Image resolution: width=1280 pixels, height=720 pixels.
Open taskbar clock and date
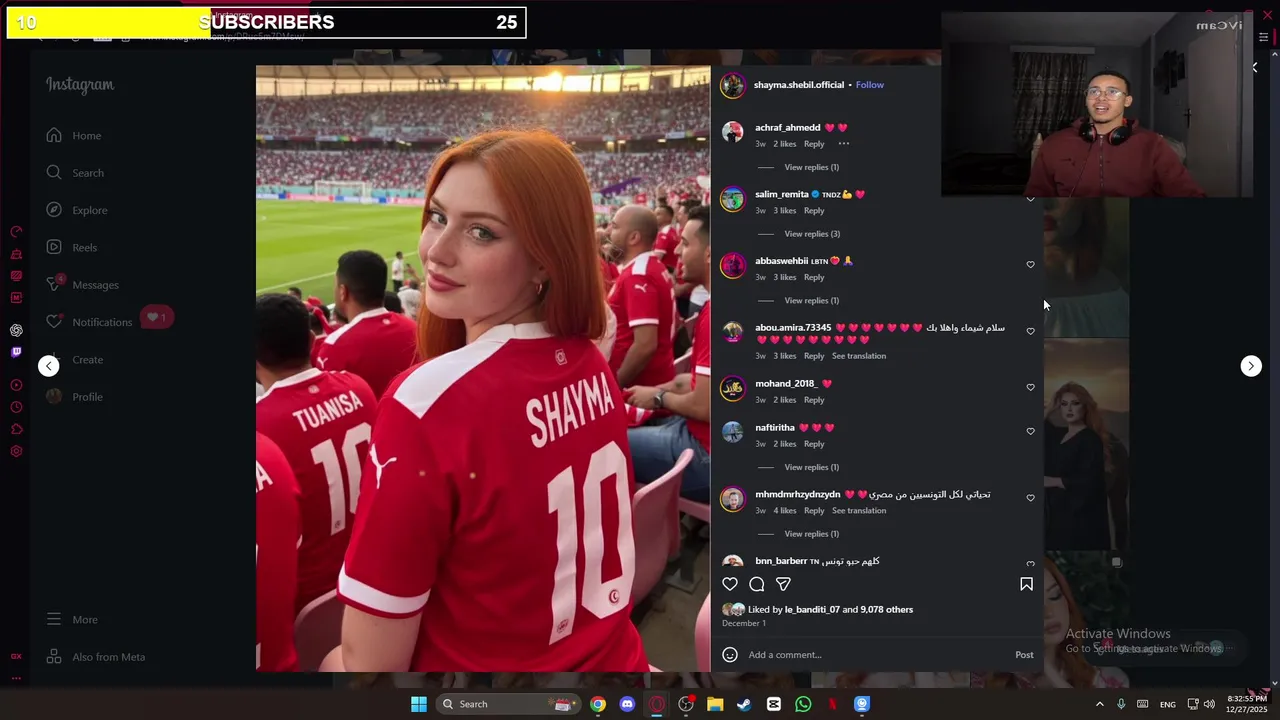click(1246, 704)
